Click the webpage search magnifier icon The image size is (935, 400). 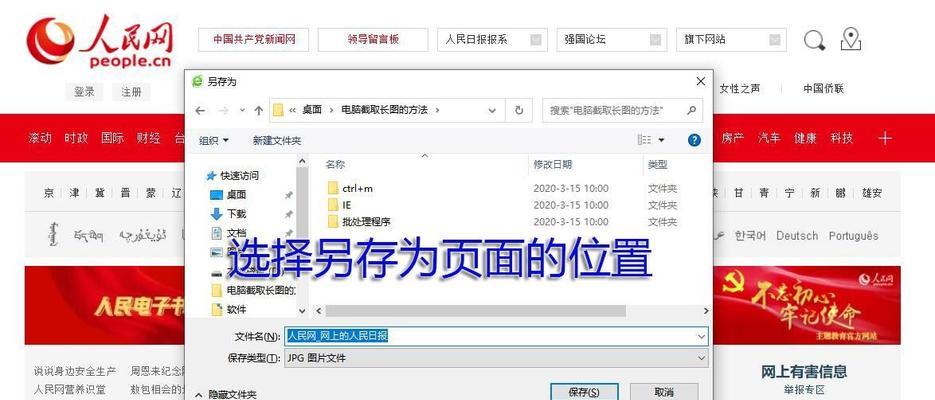815,41
